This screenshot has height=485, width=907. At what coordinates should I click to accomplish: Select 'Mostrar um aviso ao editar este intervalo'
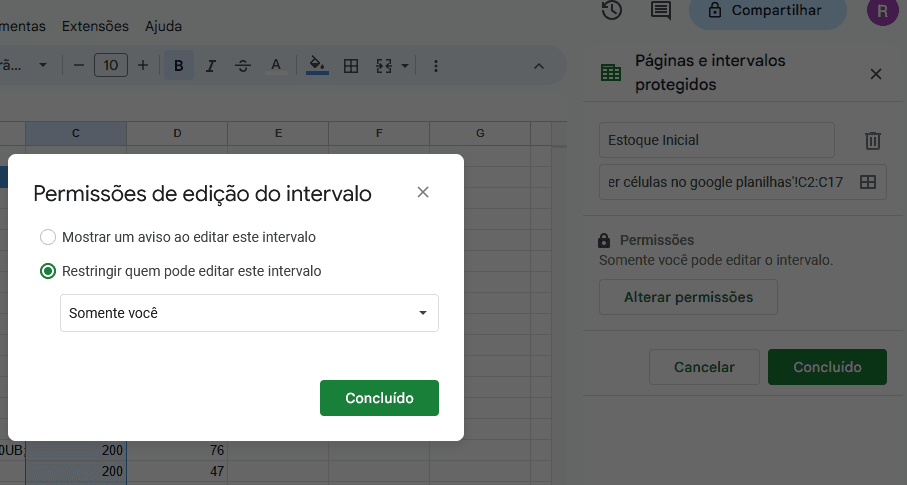coord(48,237)
